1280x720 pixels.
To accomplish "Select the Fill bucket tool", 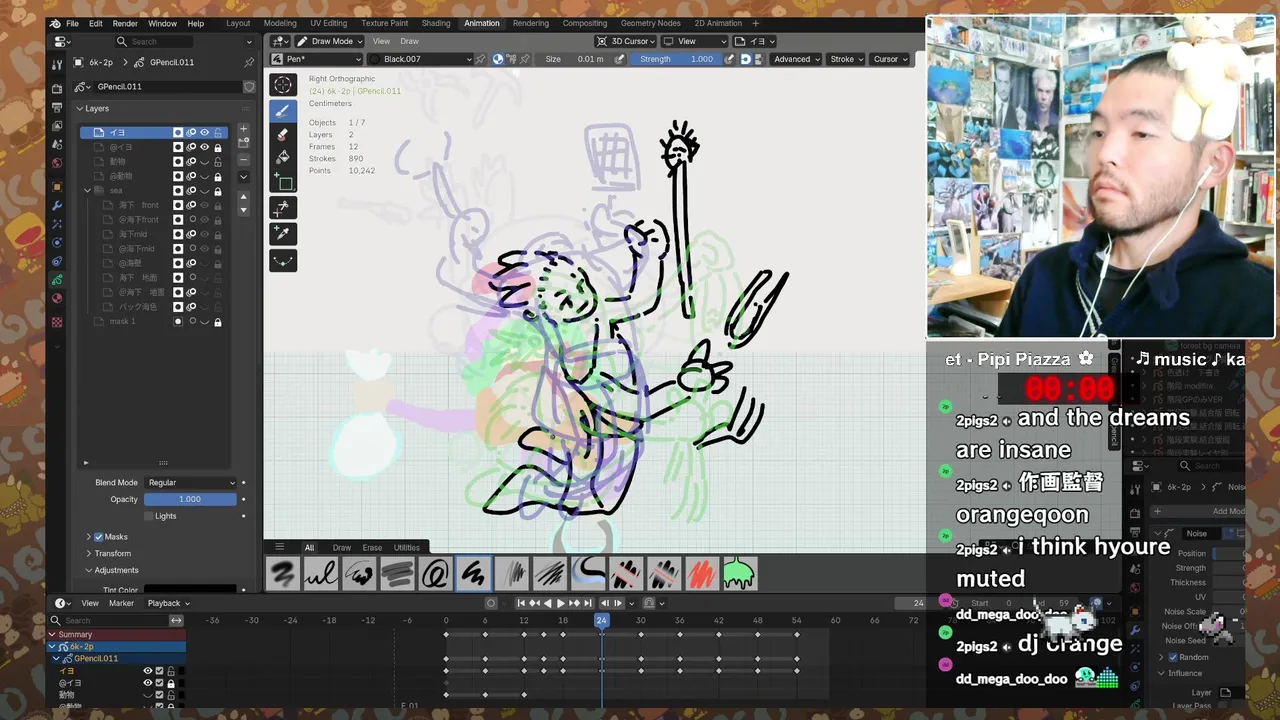I will 283,158.
